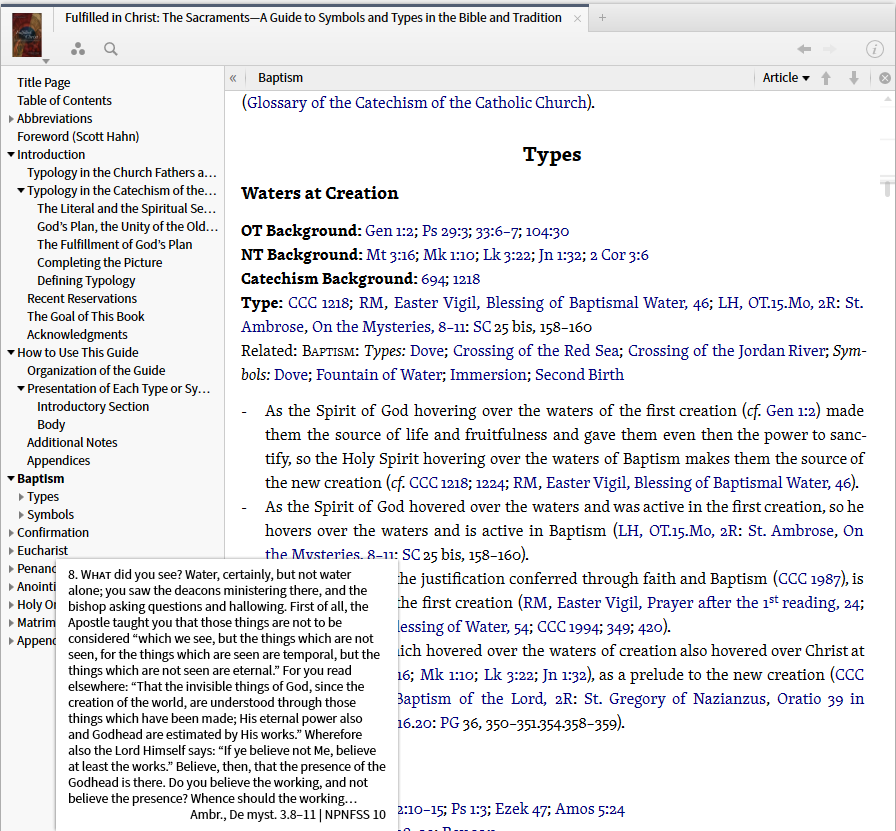
Task: Open the book cover dropdown arrow
Action: (46, 61)
